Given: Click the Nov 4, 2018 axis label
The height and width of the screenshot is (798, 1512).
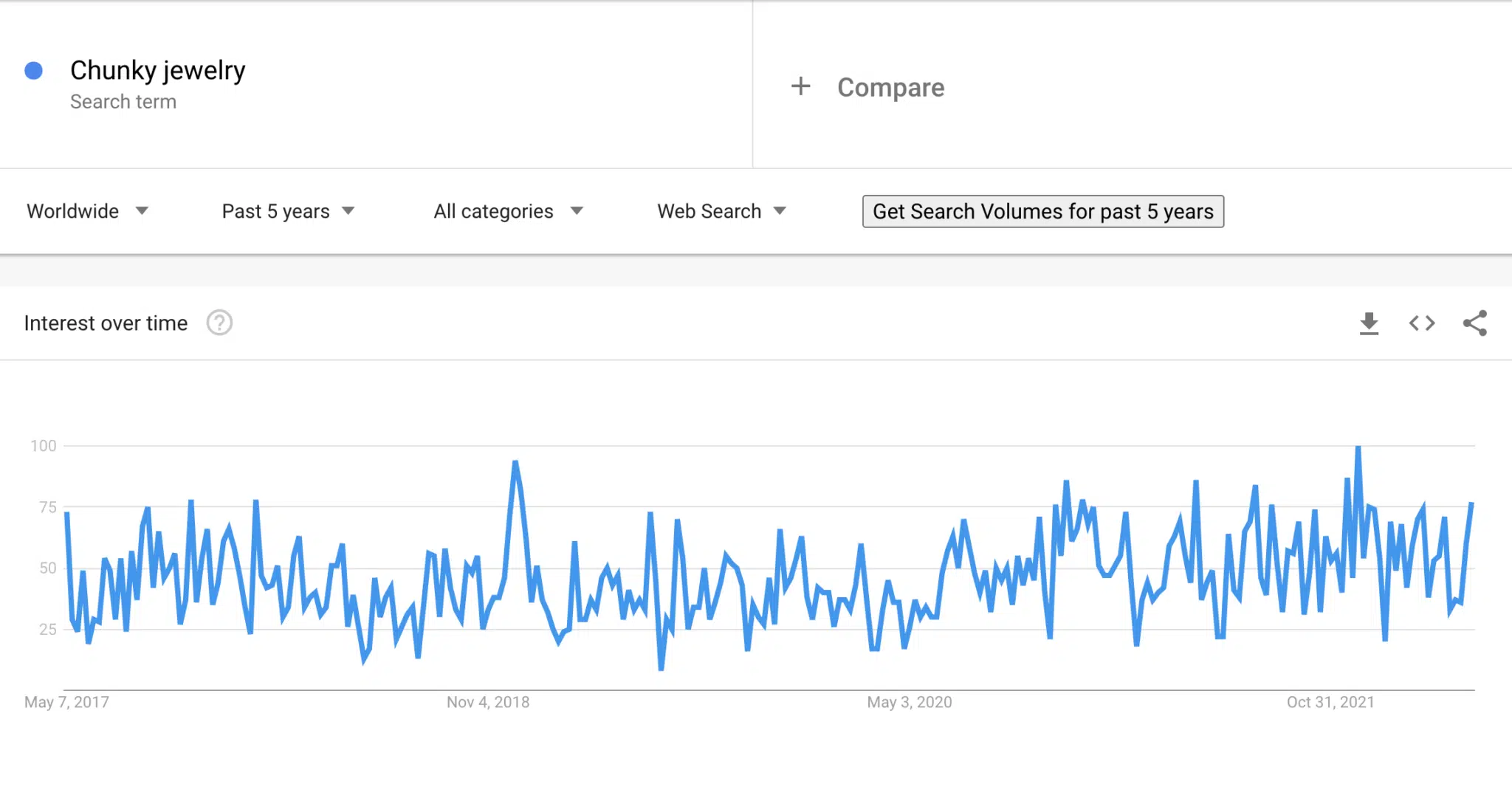Looking at the screenshot, I should click(x=488, y=702).
